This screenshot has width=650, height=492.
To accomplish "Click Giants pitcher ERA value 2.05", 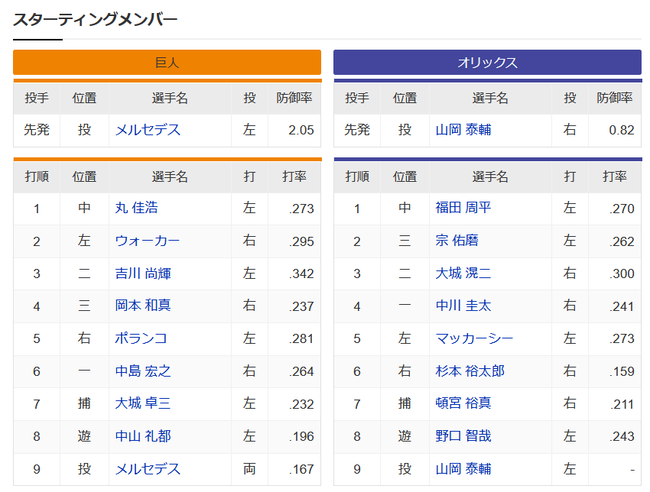I will 301,130.
